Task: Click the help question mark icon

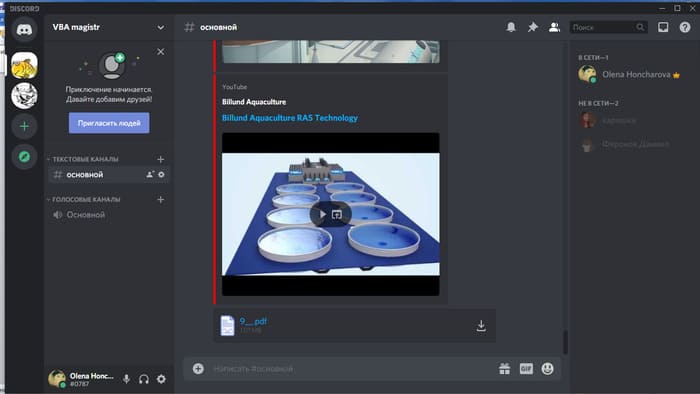Action: (x=685, y=27)
